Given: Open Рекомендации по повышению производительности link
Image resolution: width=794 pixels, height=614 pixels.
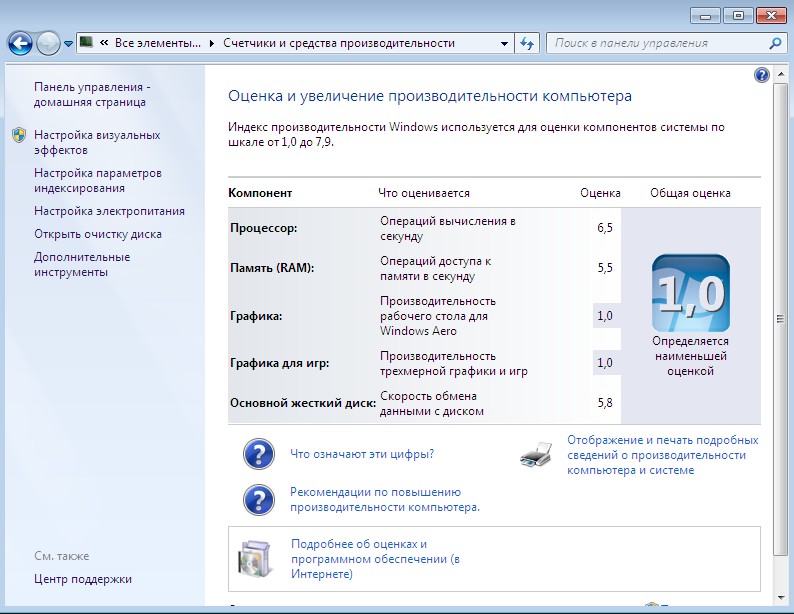Looking at the screenshot, I should pyautogui.click(x=385, y=500).
